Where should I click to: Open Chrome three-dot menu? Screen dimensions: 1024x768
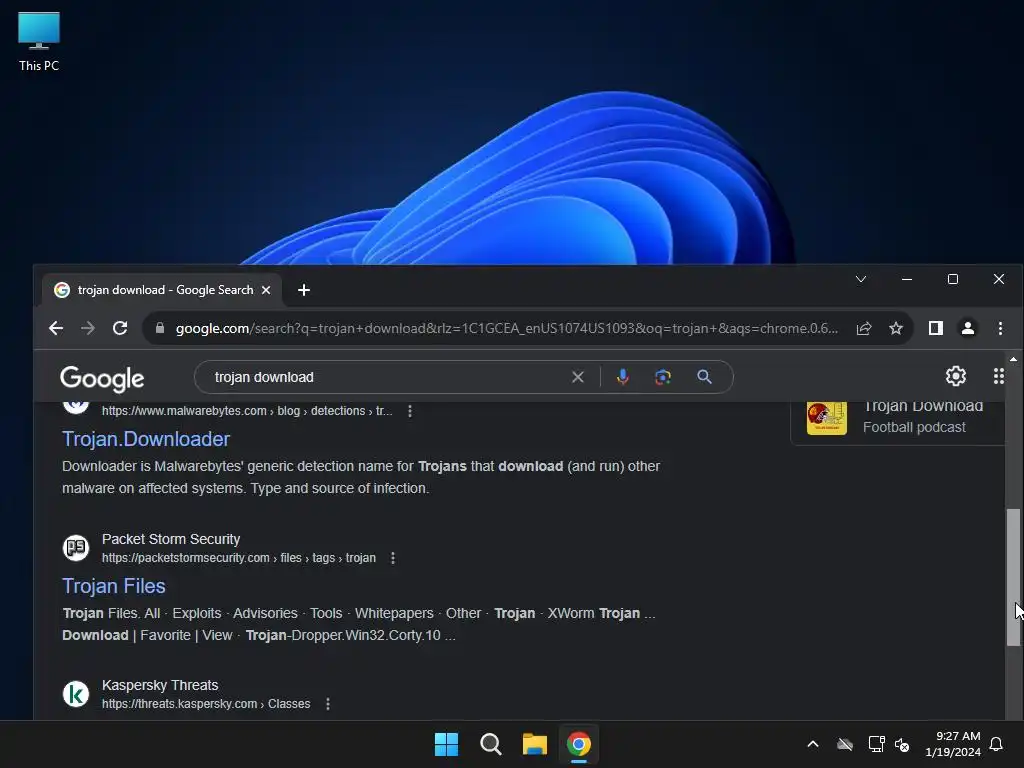1000,328
